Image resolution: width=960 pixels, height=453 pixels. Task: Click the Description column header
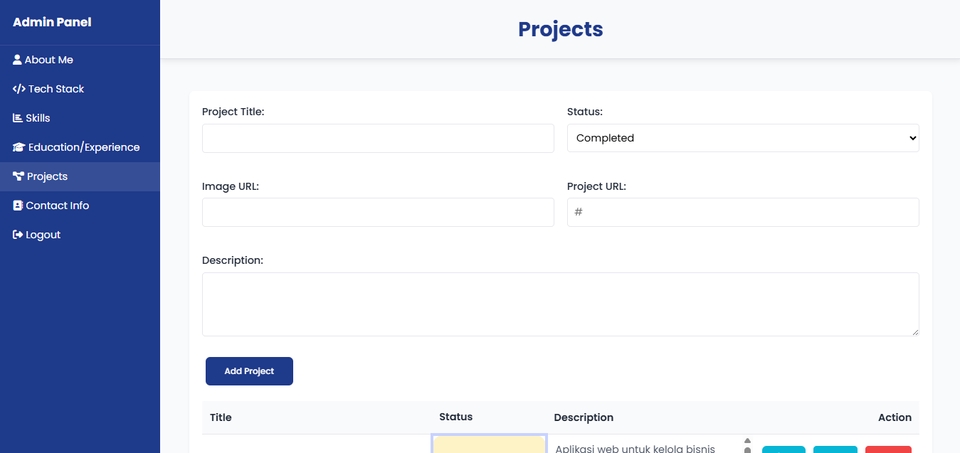(583, 417)
